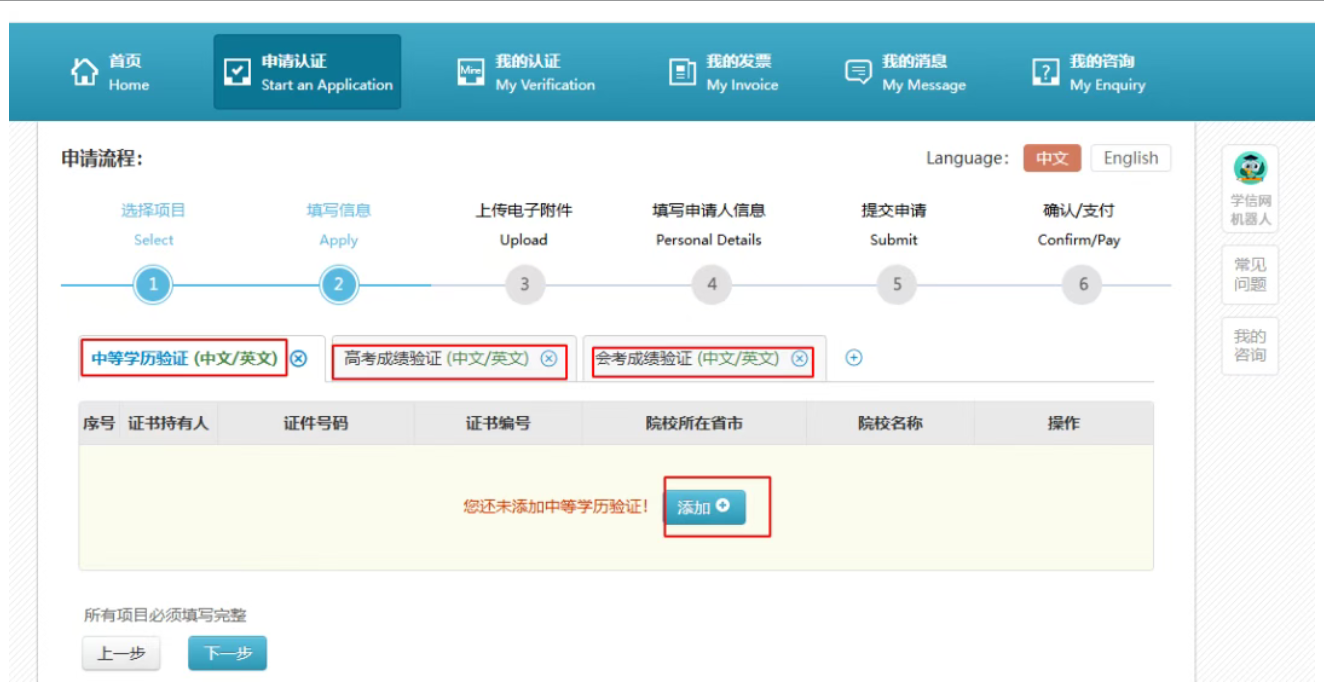Switch to 高考成绩验证 tab
1324x688 pixels.
point(436,359)
